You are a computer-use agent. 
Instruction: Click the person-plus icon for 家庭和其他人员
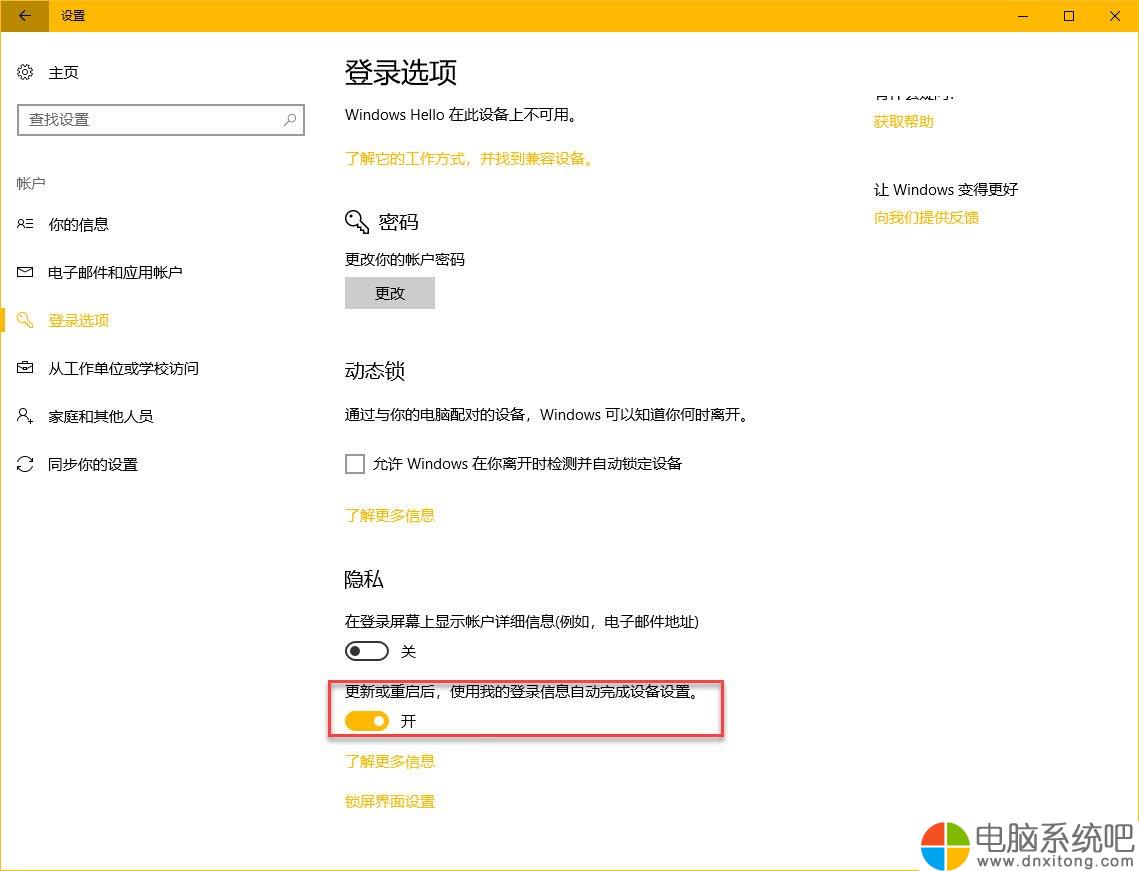pos(25,416)
